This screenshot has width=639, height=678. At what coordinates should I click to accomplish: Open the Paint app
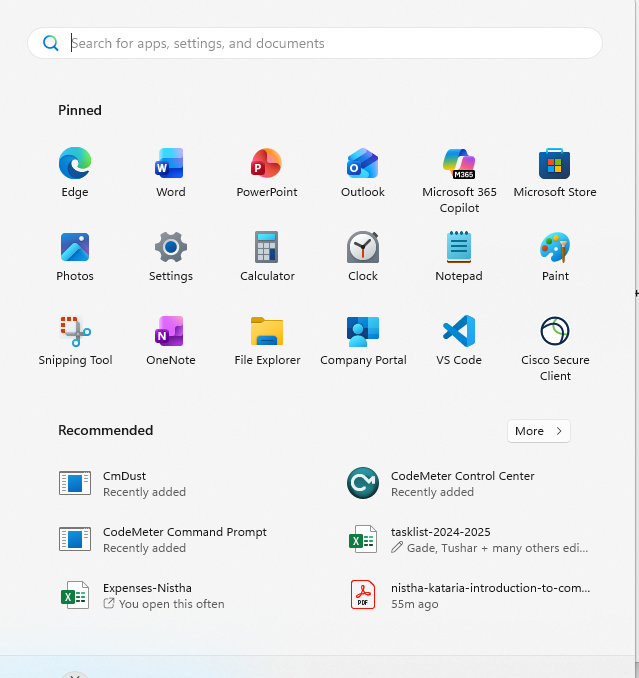(555, 257)
